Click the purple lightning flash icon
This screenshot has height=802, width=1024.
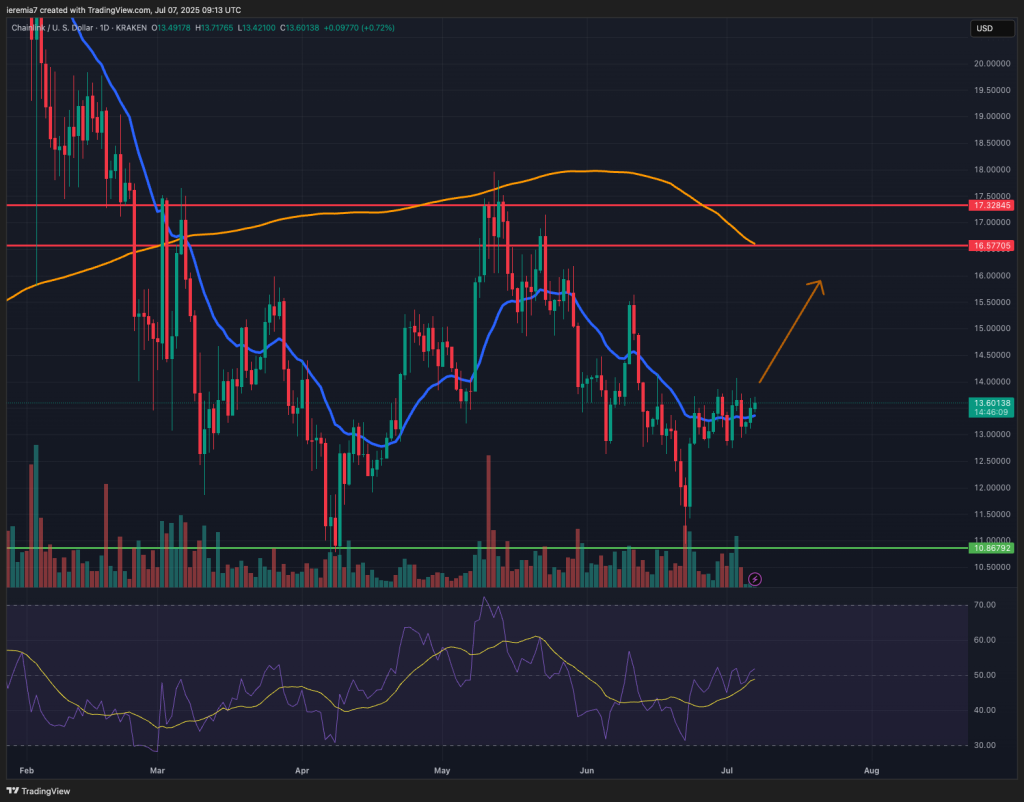click(x=754, y=579)
